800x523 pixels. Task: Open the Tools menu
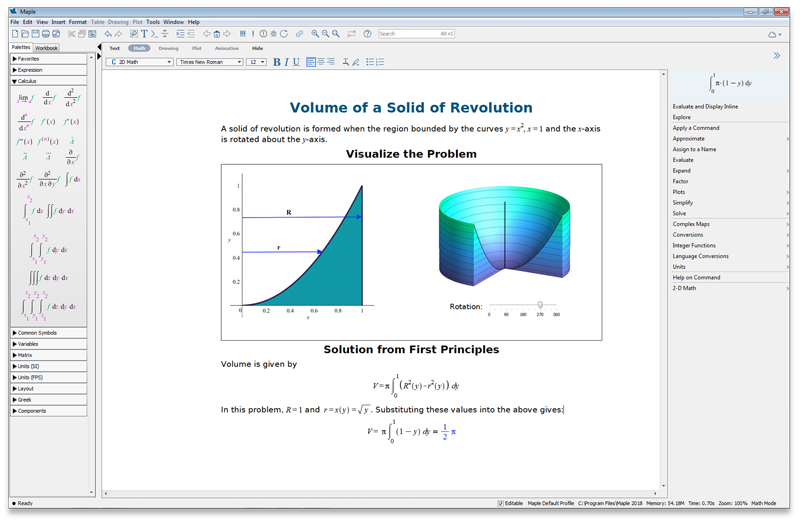point(153,21)
